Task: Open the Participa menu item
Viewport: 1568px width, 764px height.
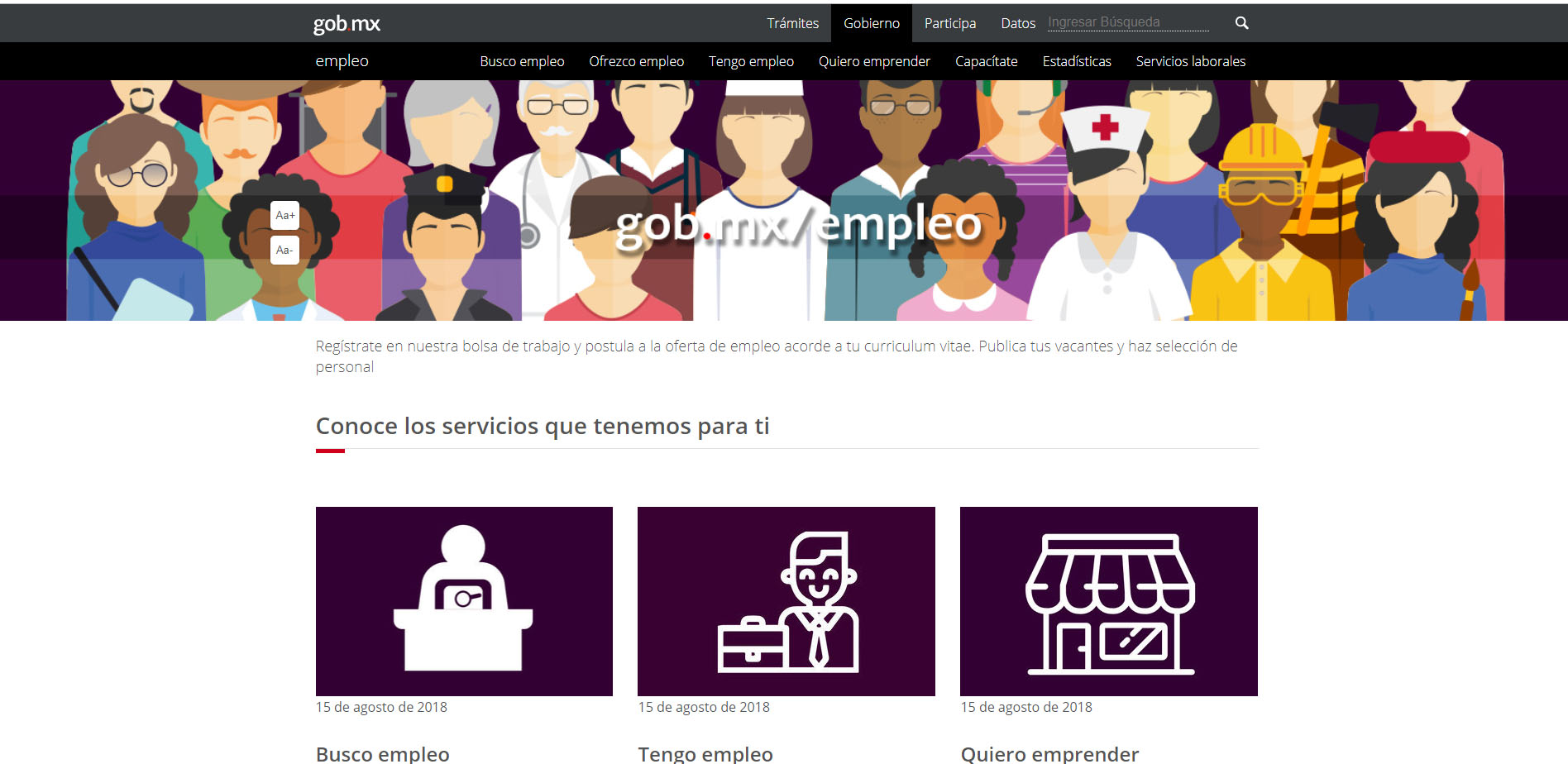Action: (x=949, y=23)
